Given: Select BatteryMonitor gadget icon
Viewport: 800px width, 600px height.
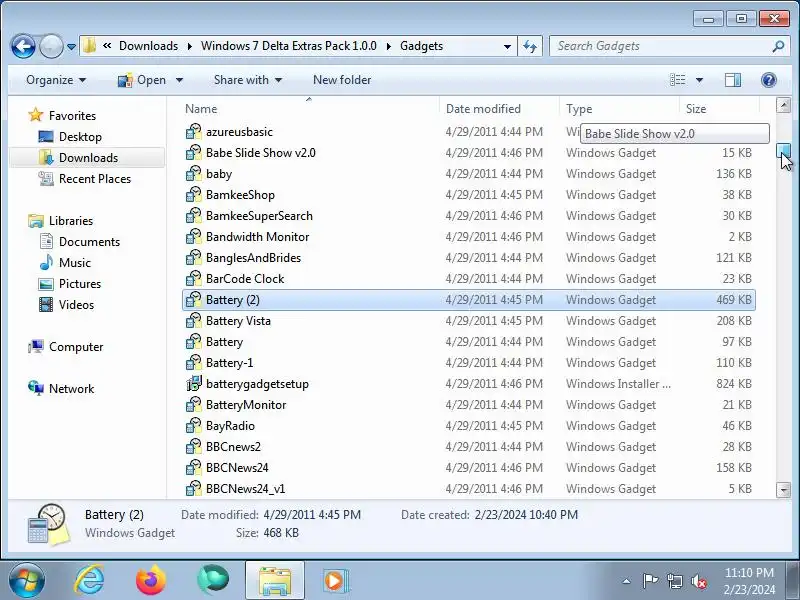Looking at the screenshot, I should [x=193, y=405].
